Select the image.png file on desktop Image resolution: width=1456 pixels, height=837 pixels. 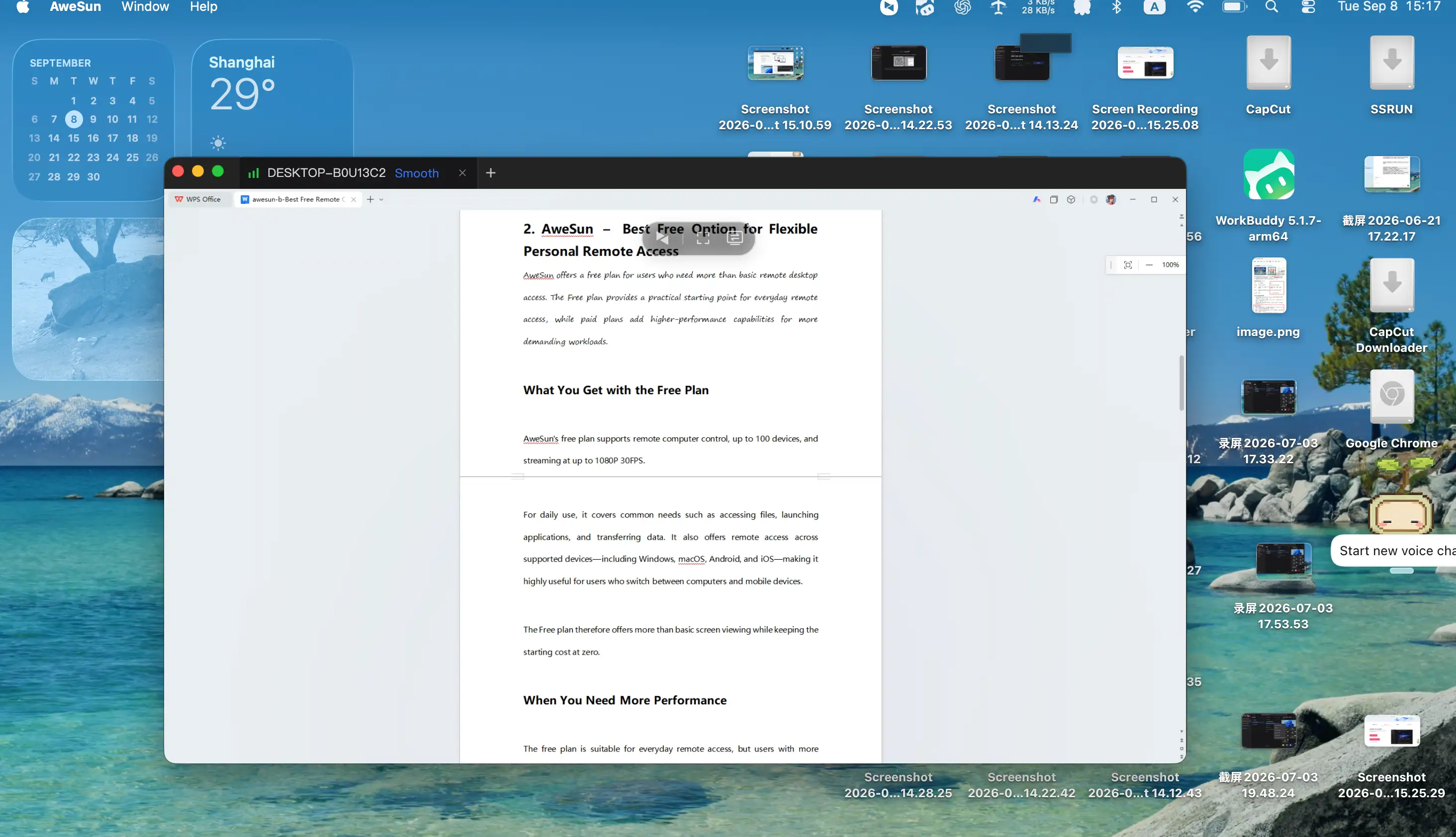[1269, 286]
